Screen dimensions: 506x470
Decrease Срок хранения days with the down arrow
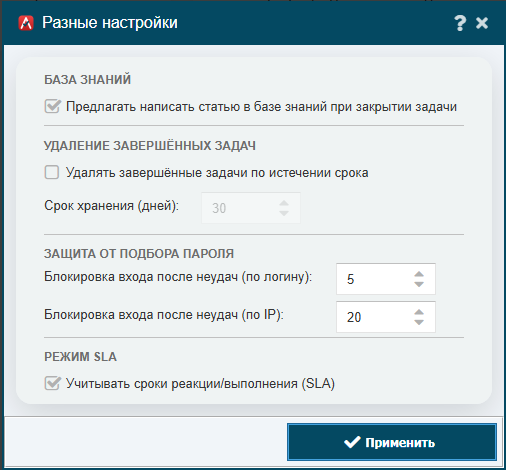(x=284, y=213)
